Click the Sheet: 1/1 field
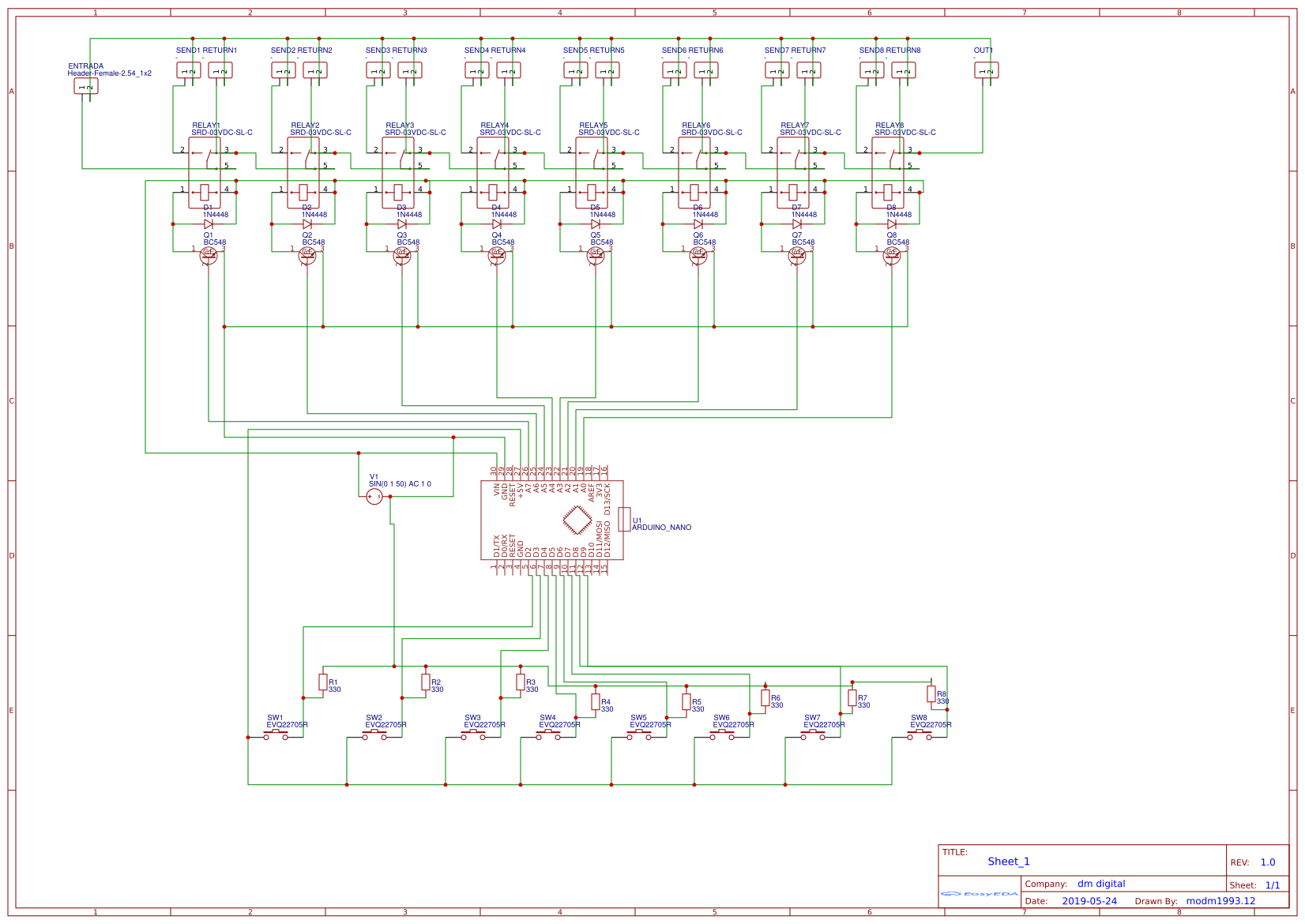The height and width of the screenshot is (924, 1305). click(x=1257, y=885)
